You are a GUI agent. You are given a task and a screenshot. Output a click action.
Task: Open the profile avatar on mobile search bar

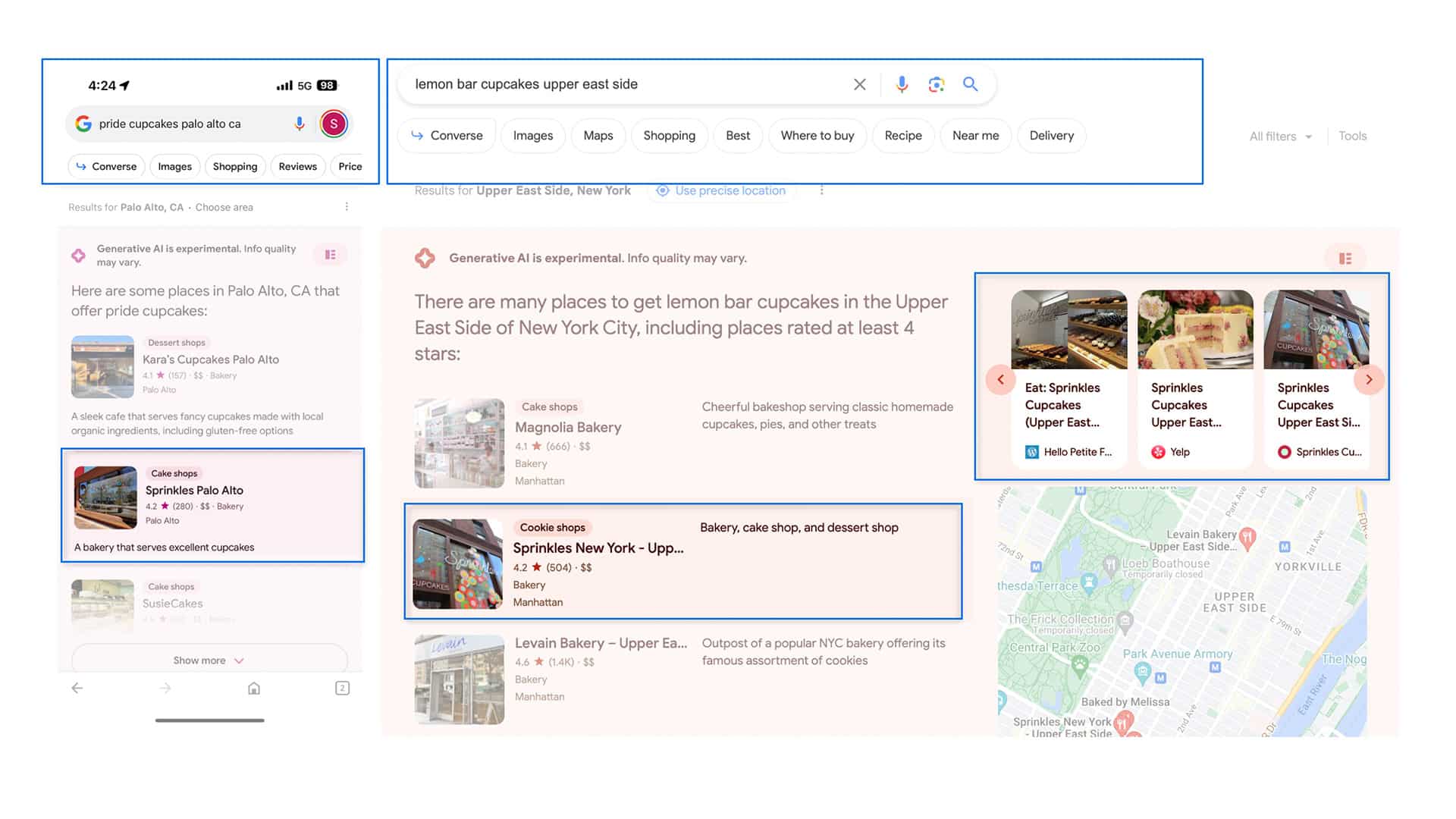click(x=333, y=123)
